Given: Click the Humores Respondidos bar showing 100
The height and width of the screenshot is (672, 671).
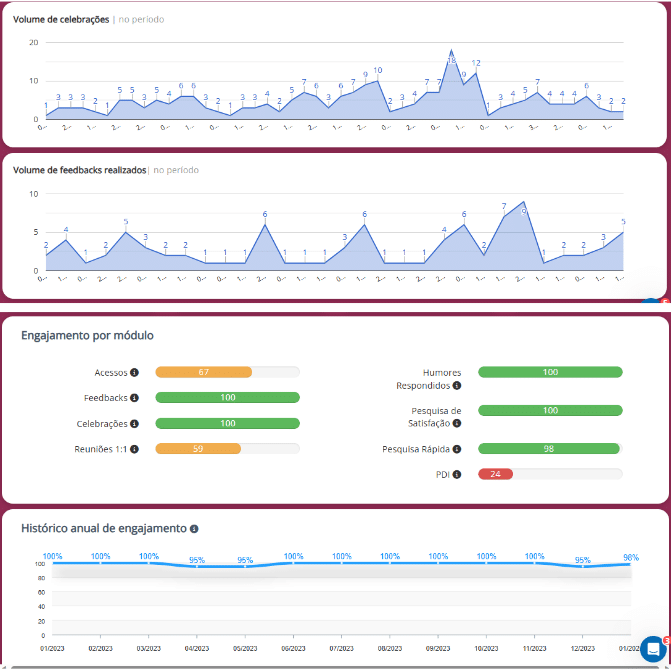Looking at the screenshot, I should tap(550, 372).
